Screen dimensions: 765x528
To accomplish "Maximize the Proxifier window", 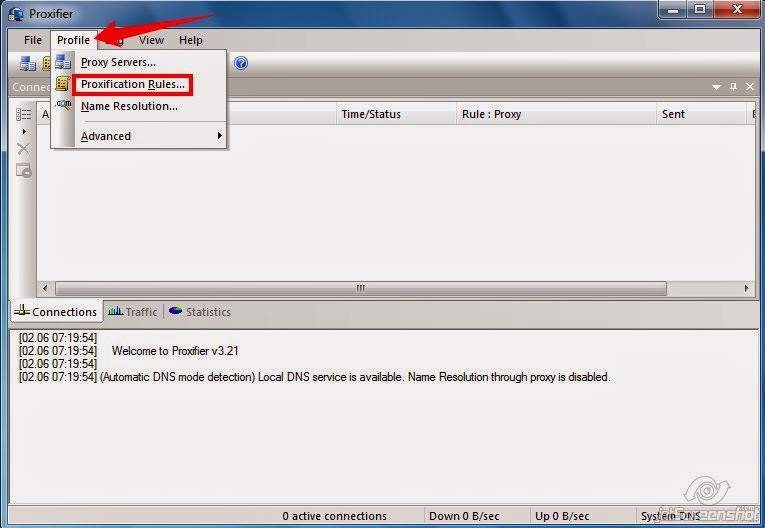I will pos(700,9).
